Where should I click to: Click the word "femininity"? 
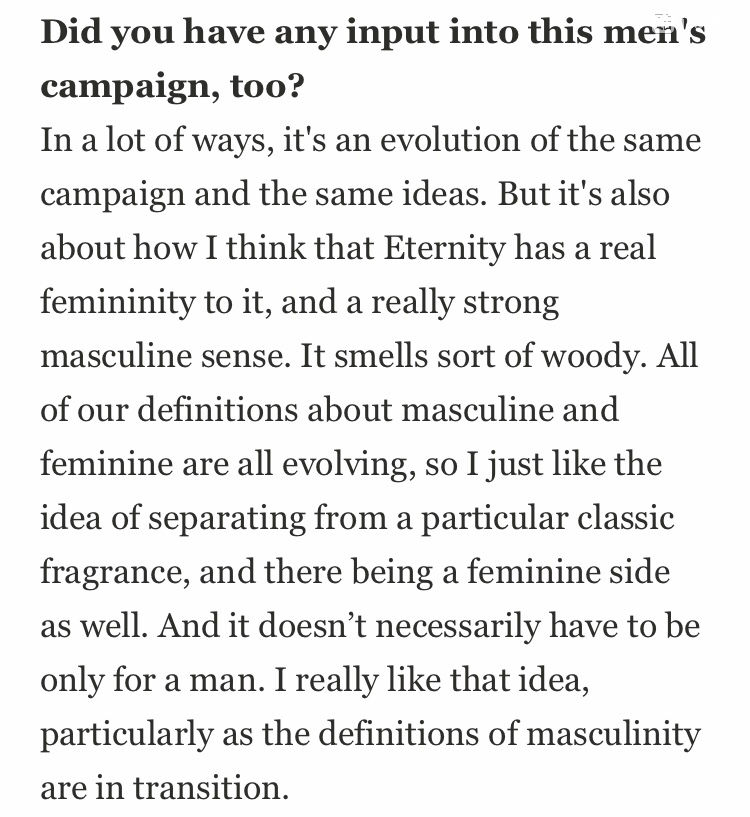(x=121, y=302)
